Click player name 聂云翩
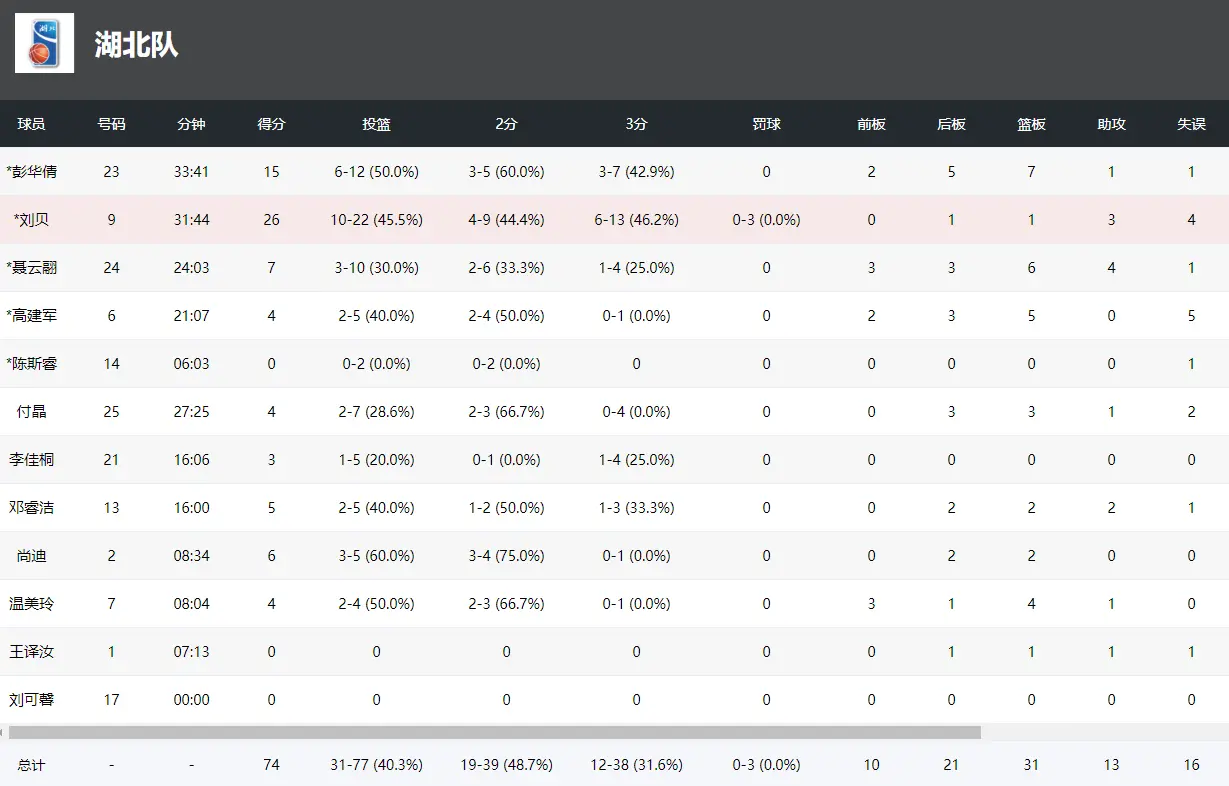This screenshot has height=786, width=1229. (x=32, y=268)
